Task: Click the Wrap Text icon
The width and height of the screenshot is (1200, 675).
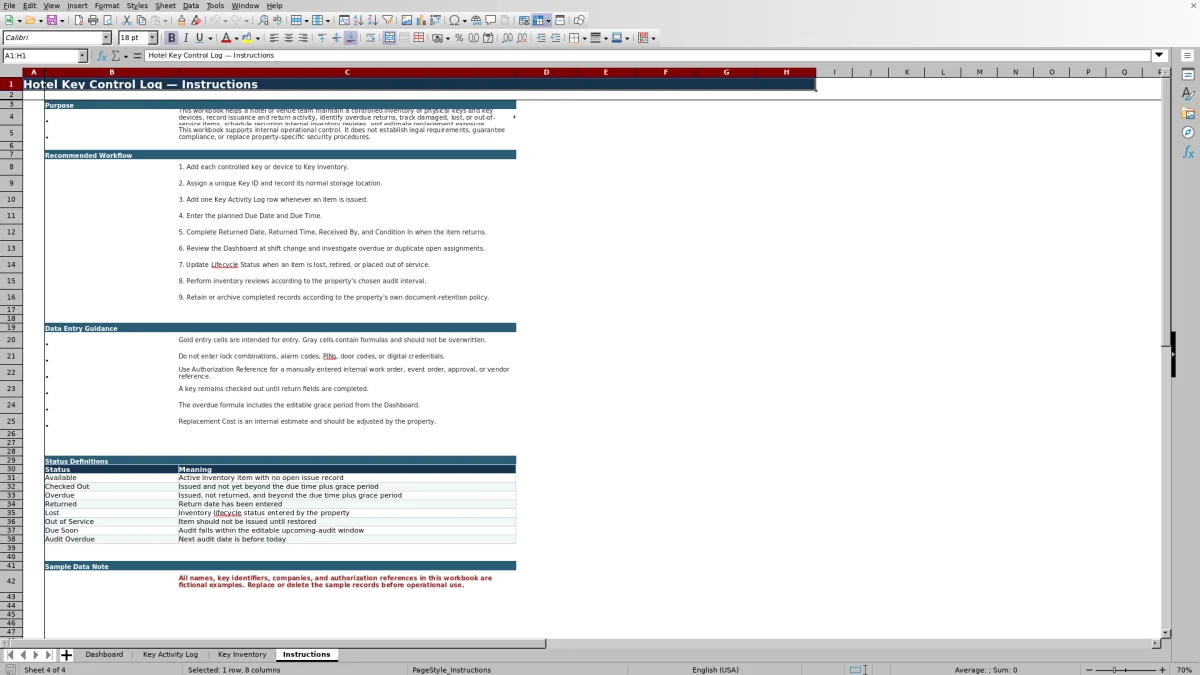Action: click(x=370, y=38)
